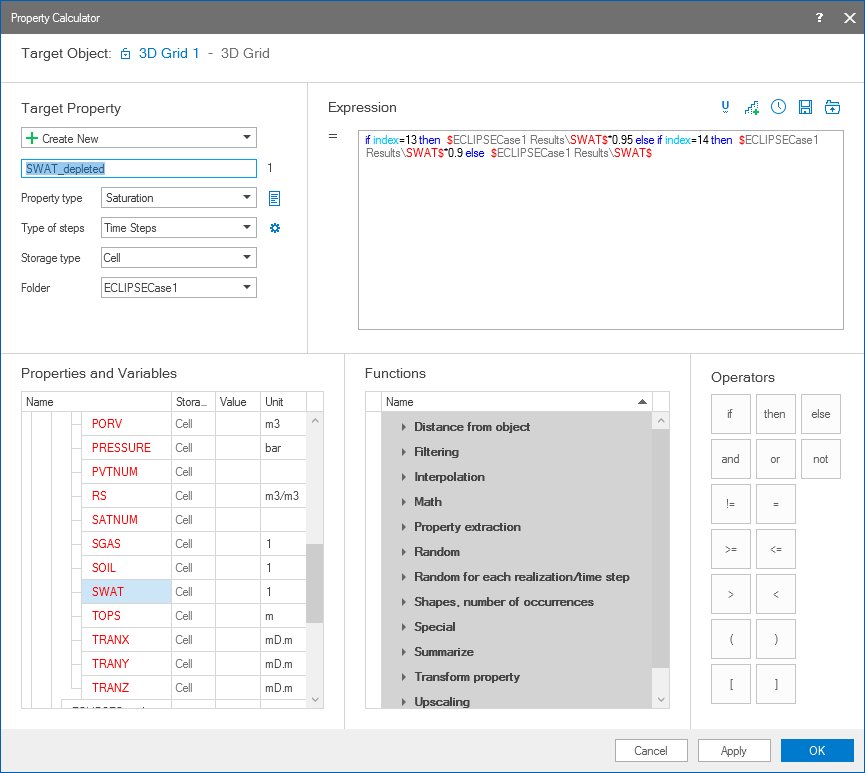Viewport: 865px width, 773px height.
Task: Save the expression with the floppy disk icon
Action: [805, 107]
